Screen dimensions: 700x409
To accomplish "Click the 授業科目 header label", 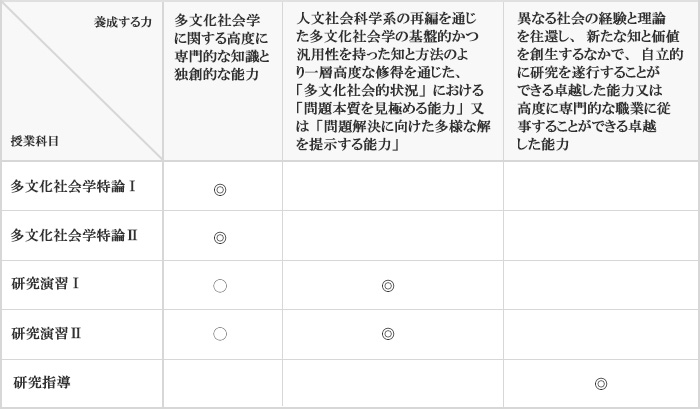I will (35, 142).
